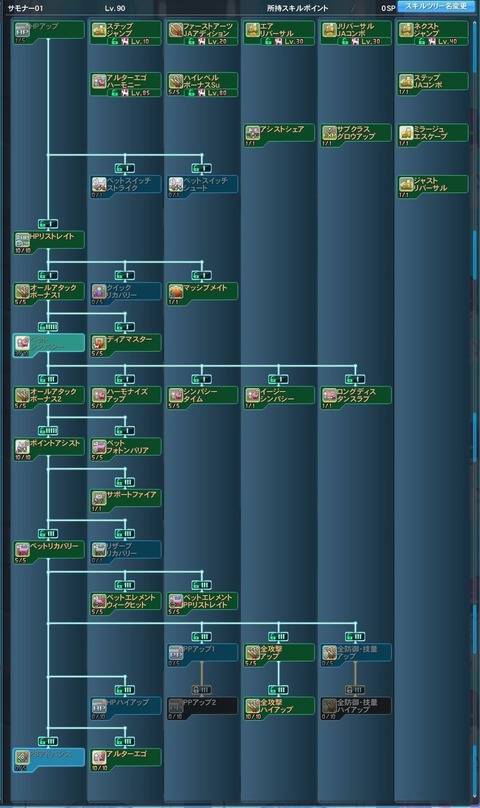Click the 10/10 count under ポイントアシスト
The height and width of the screenshot is (808, 480).
coord(23,457)
